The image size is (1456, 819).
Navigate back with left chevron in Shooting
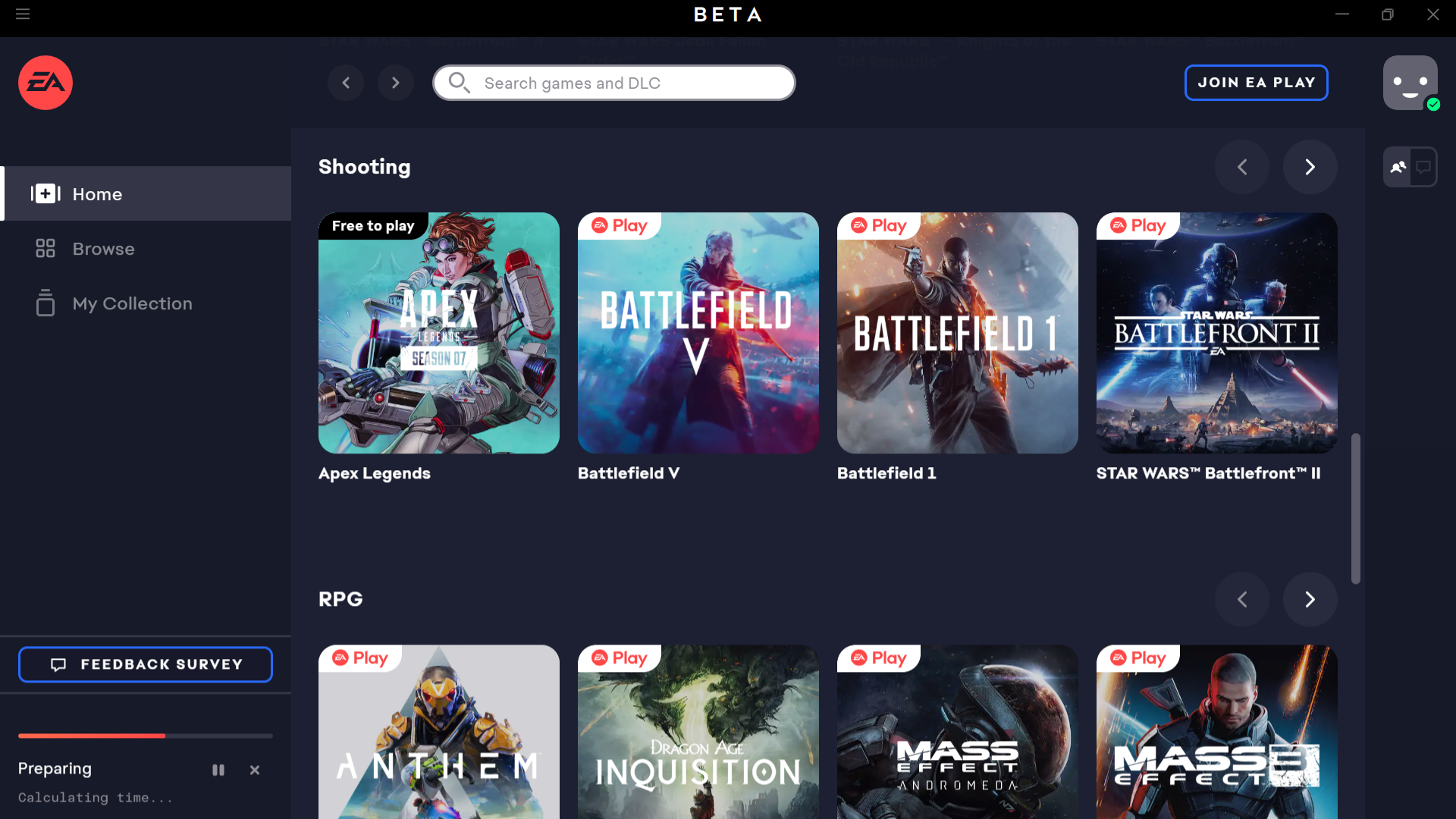(1242, 166)
